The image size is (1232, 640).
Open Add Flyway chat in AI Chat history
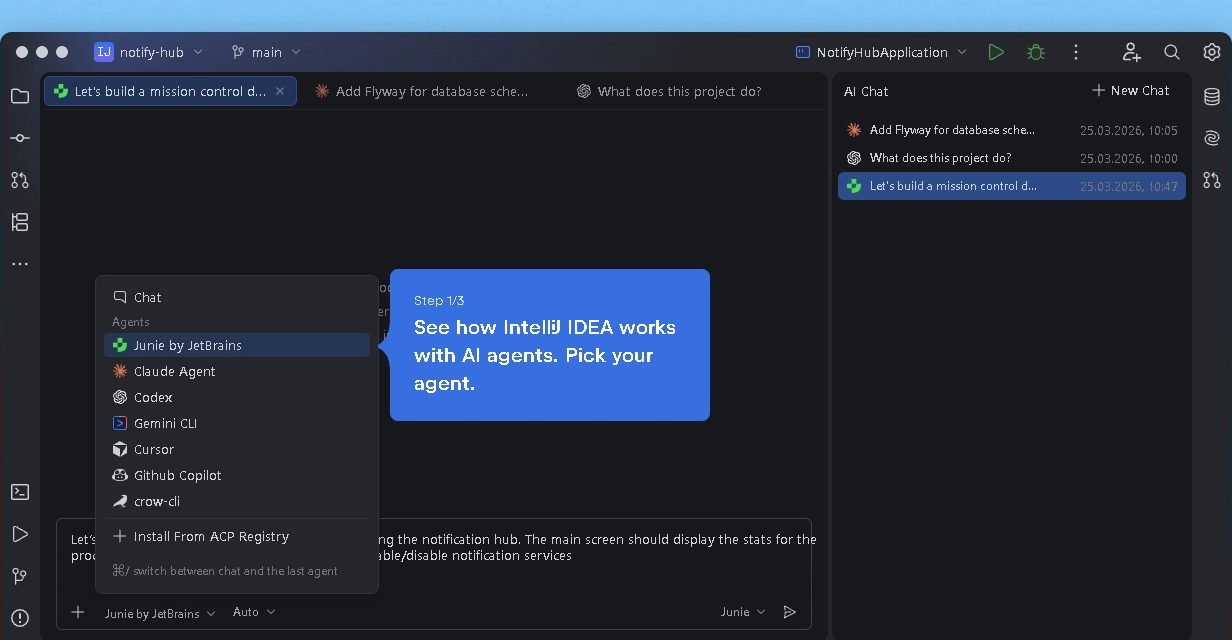[1012, 130]
